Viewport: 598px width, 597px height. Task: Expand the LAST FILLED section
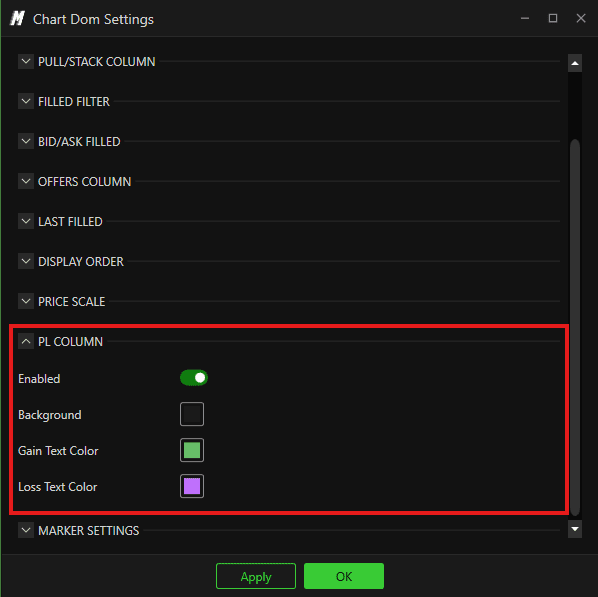tap(26, 221)
